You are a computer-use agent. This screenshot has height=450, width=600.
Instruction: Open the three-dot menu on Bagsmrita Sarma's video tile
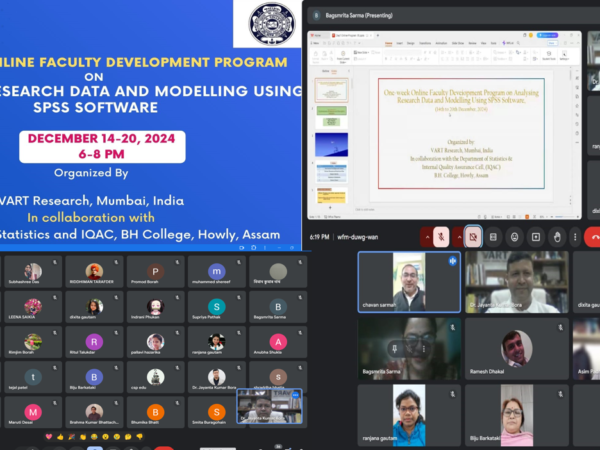pyautogui.click(x=424, y=349)
